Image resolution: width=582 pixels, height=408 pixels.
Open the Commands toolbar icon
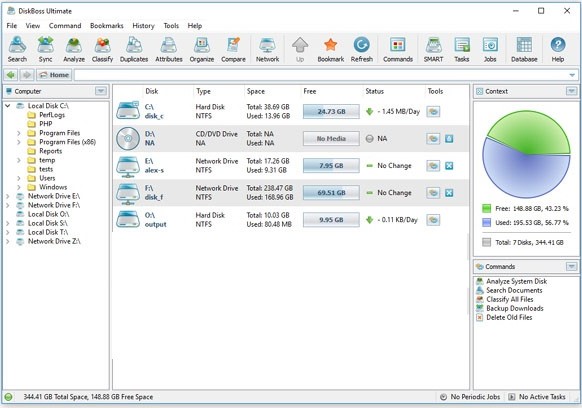pyautogui.click(x=398, y=49)
